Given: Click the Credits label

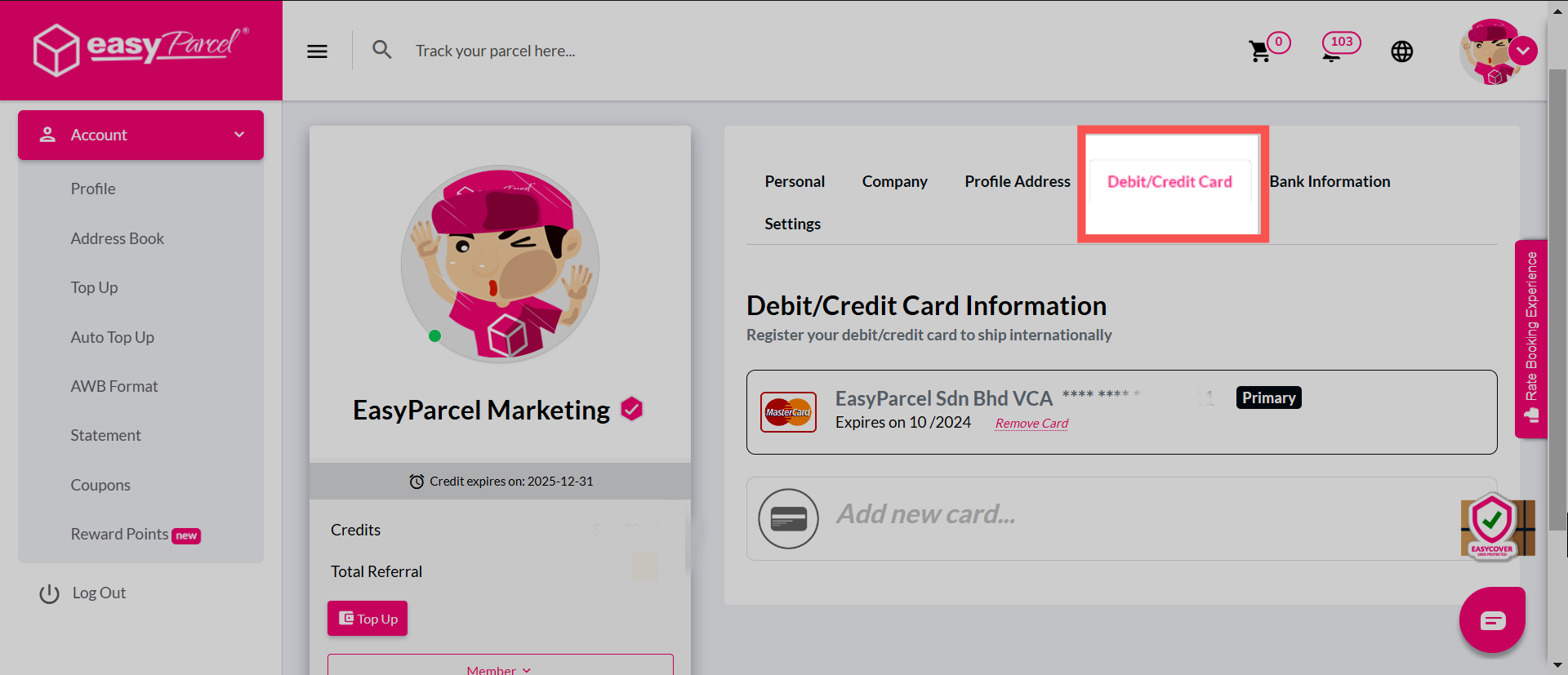Looking at the screenshot, I should (x=355, y=530).
